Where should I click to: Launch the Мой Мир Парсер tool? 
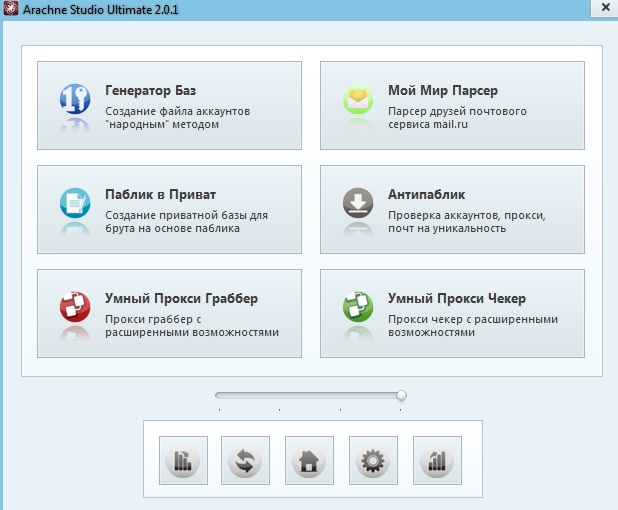pyautogui.click(x=452, y=105)
